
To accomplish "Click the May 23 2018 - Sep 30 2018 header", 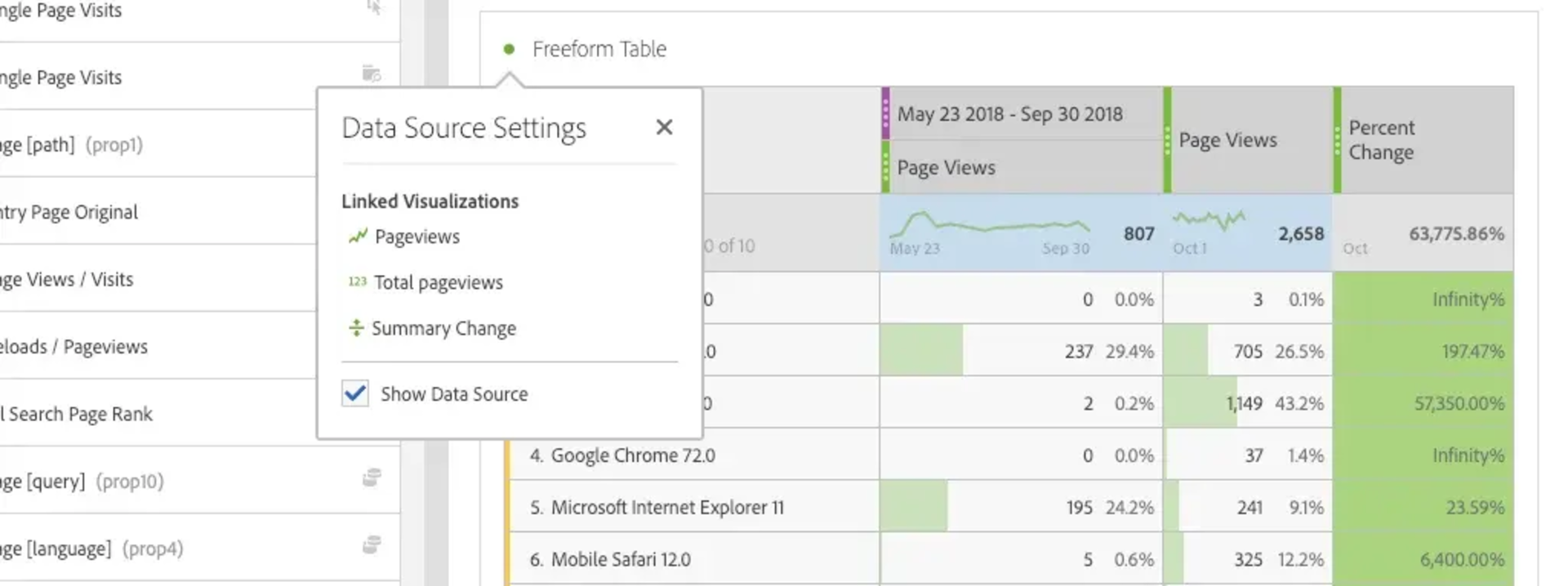I will pyautogui.click(x=1009, y=114).
